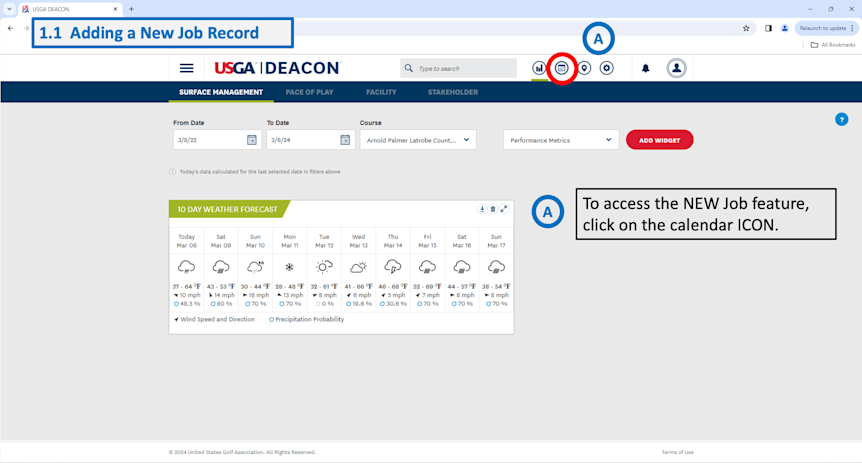Open a new browser tab

click(131, 9)
